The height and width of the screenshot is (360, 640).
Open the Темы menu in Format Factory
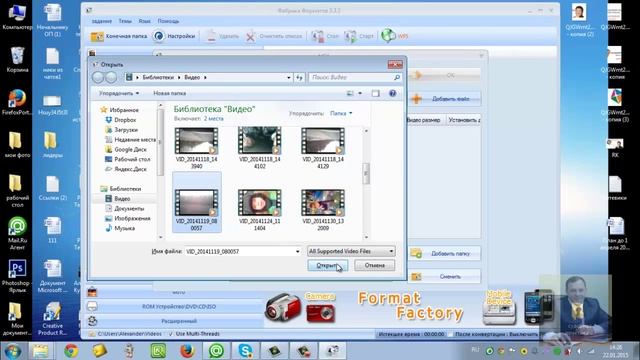125,21
